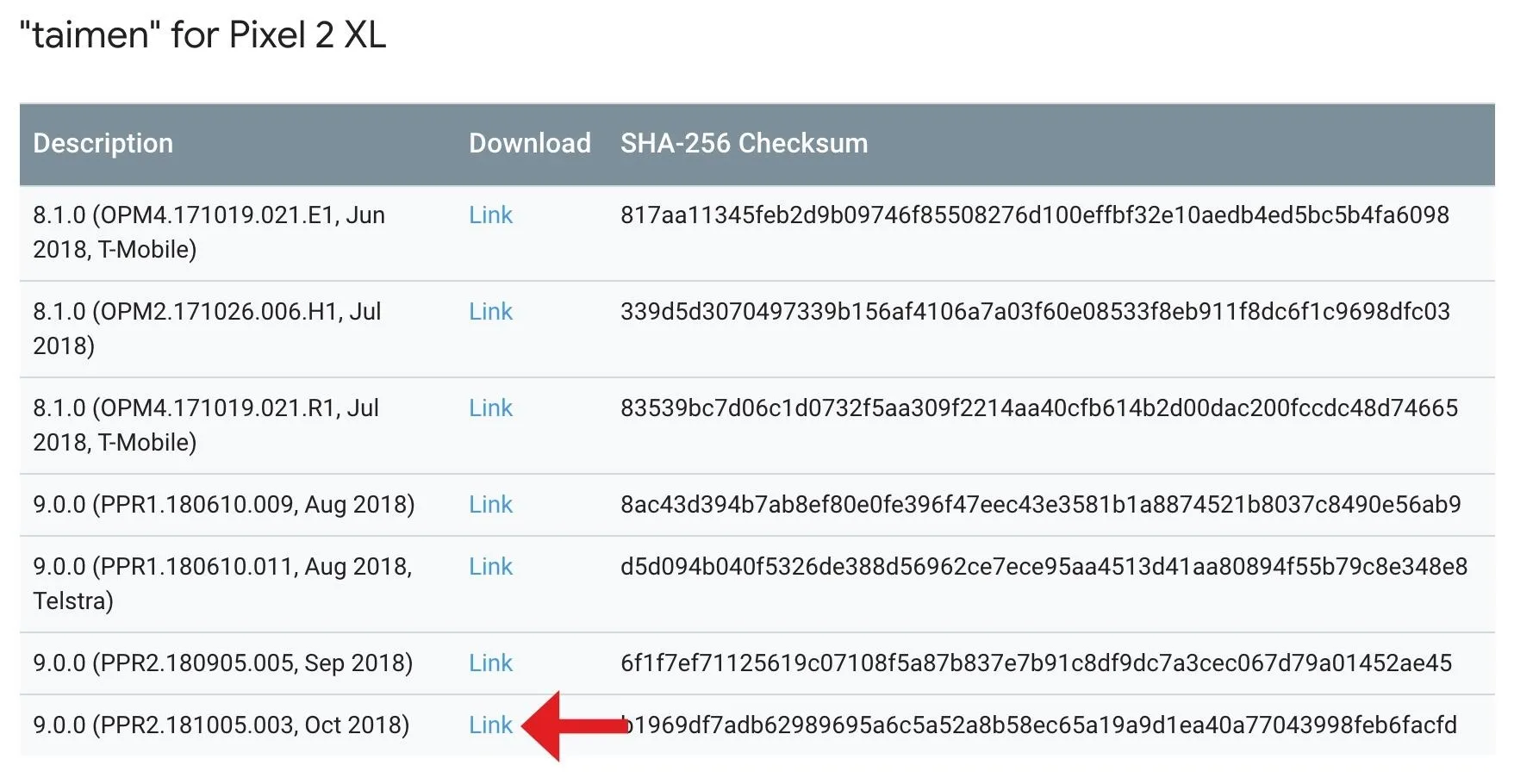Select the Description column header
Screen dimensions: 1514x784
point(103,143)
